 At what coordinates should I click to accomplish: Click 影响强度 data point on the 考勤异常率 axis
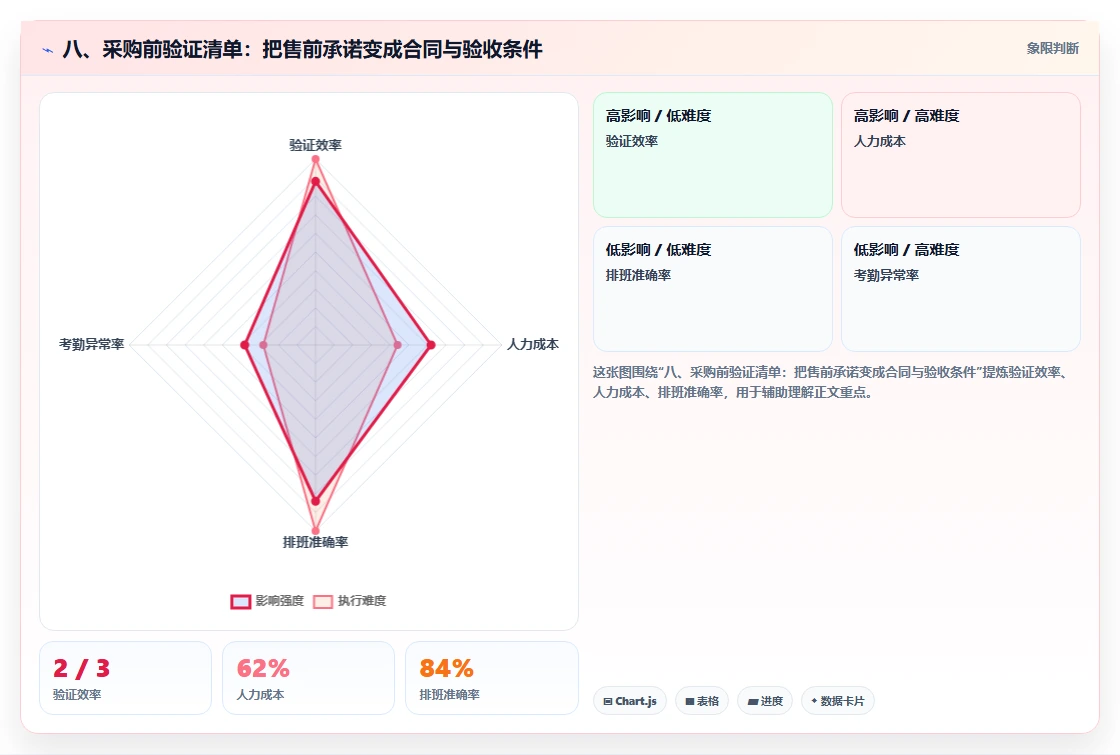(x=245, y=345)
